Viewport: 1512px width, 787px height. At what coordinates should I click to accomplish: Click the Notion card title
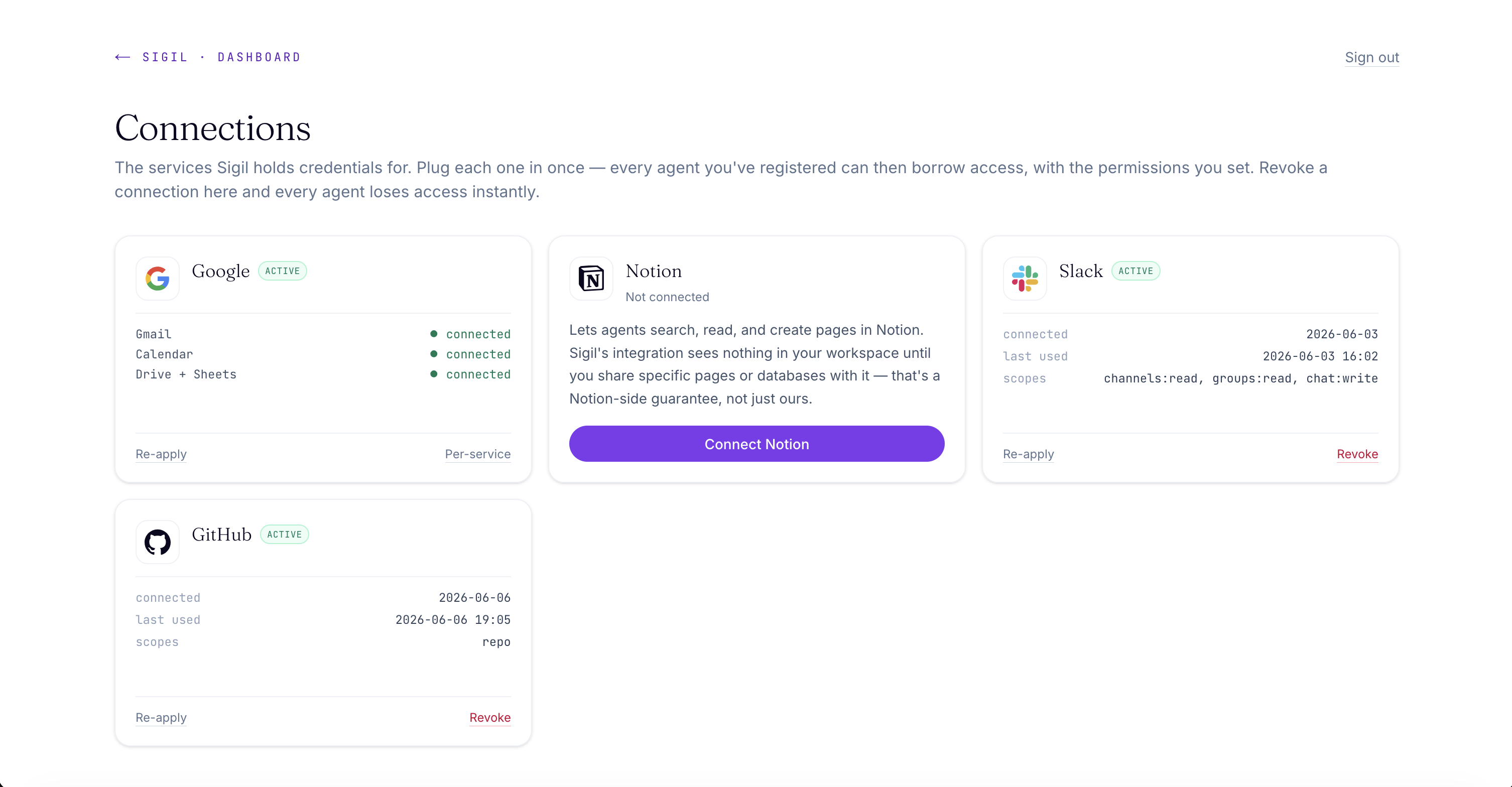[654, 271]
